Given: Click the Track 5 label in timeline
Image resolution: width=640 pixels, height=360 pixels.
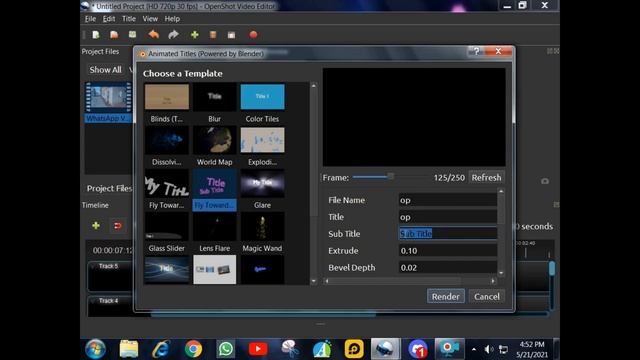Looking at the screenshot, I should [108, 266].
